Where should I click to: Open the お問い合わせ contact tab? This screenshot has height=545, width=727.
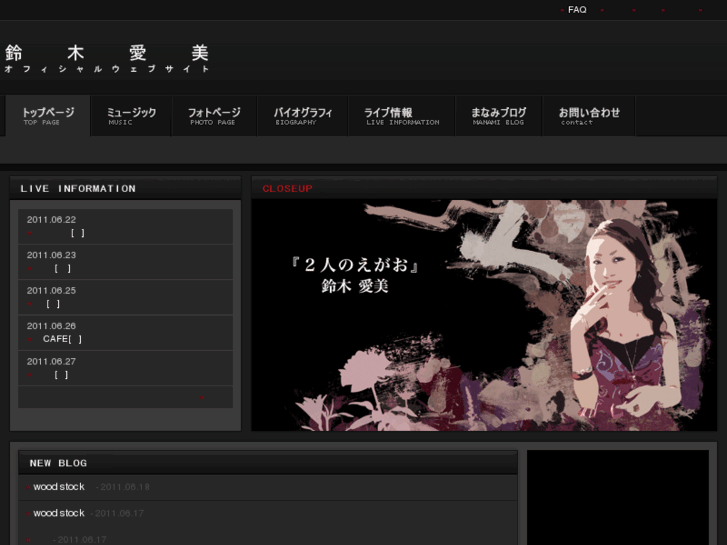(x=589, y=116)
